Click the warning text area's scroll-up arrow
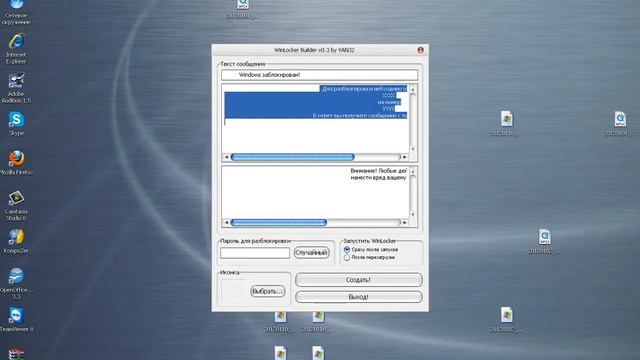The width and height of the screenshot is (640, 360). pyautogui.click(x=413, y=171)
